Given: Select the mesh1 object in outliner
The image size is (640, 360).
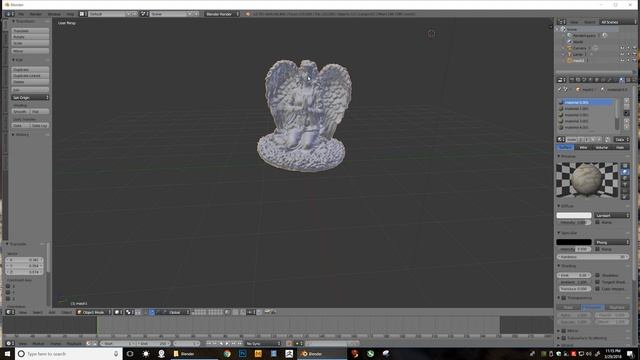Looking at the screenshot, I should point(578,60).
